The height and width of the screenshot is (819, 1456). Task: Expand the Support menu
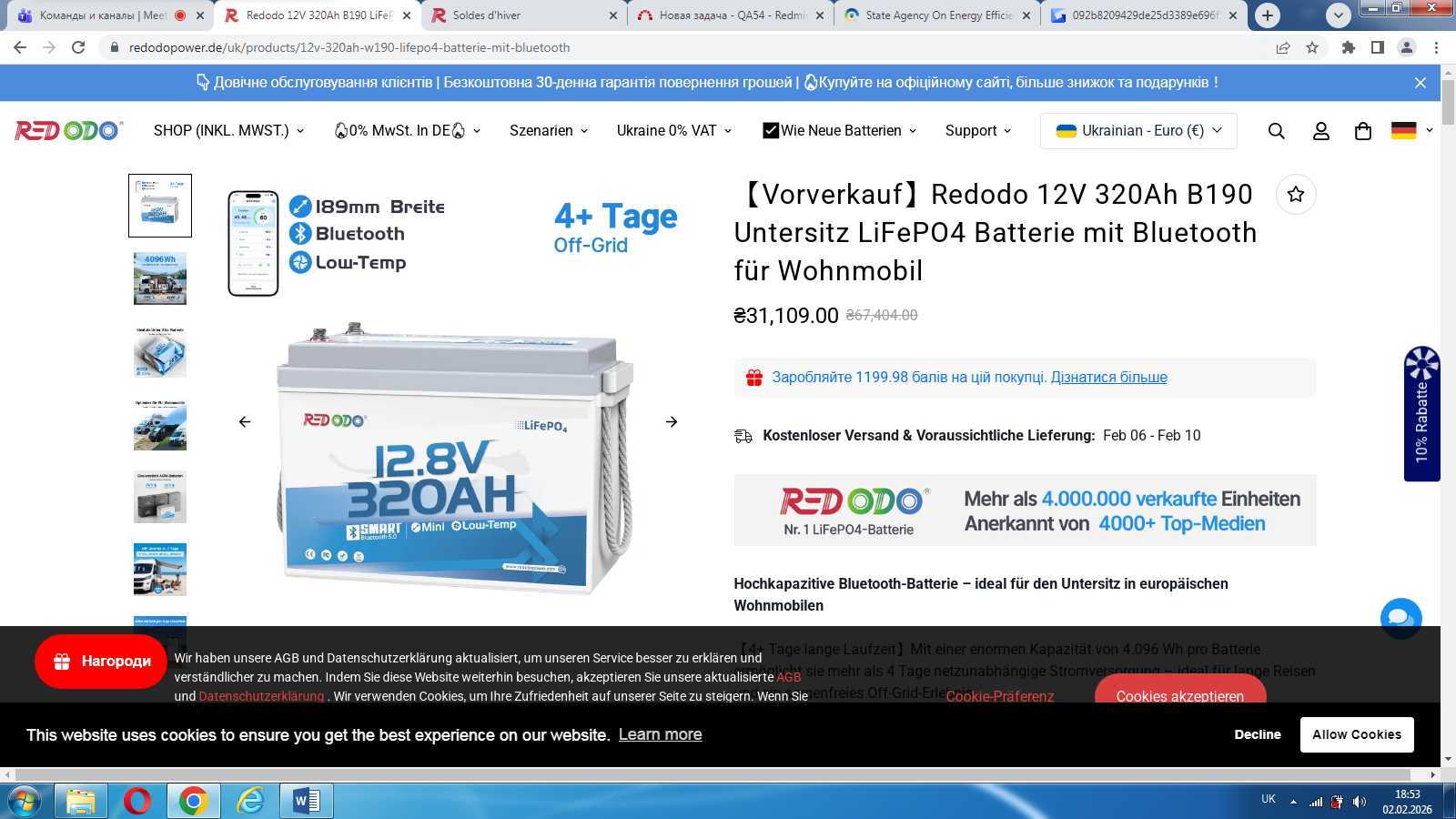978,131
